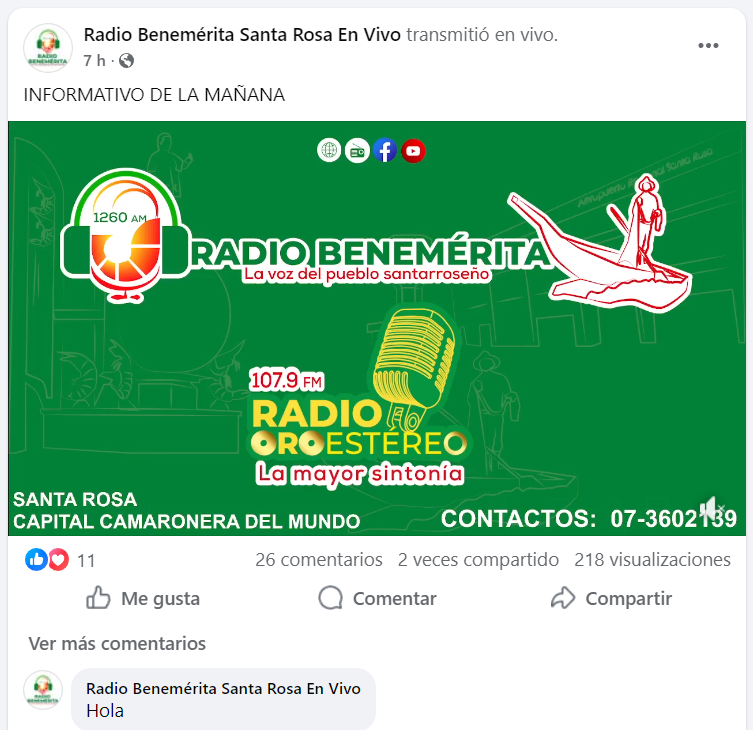Click the radio receiver icon in the banner

pos(357,151)
